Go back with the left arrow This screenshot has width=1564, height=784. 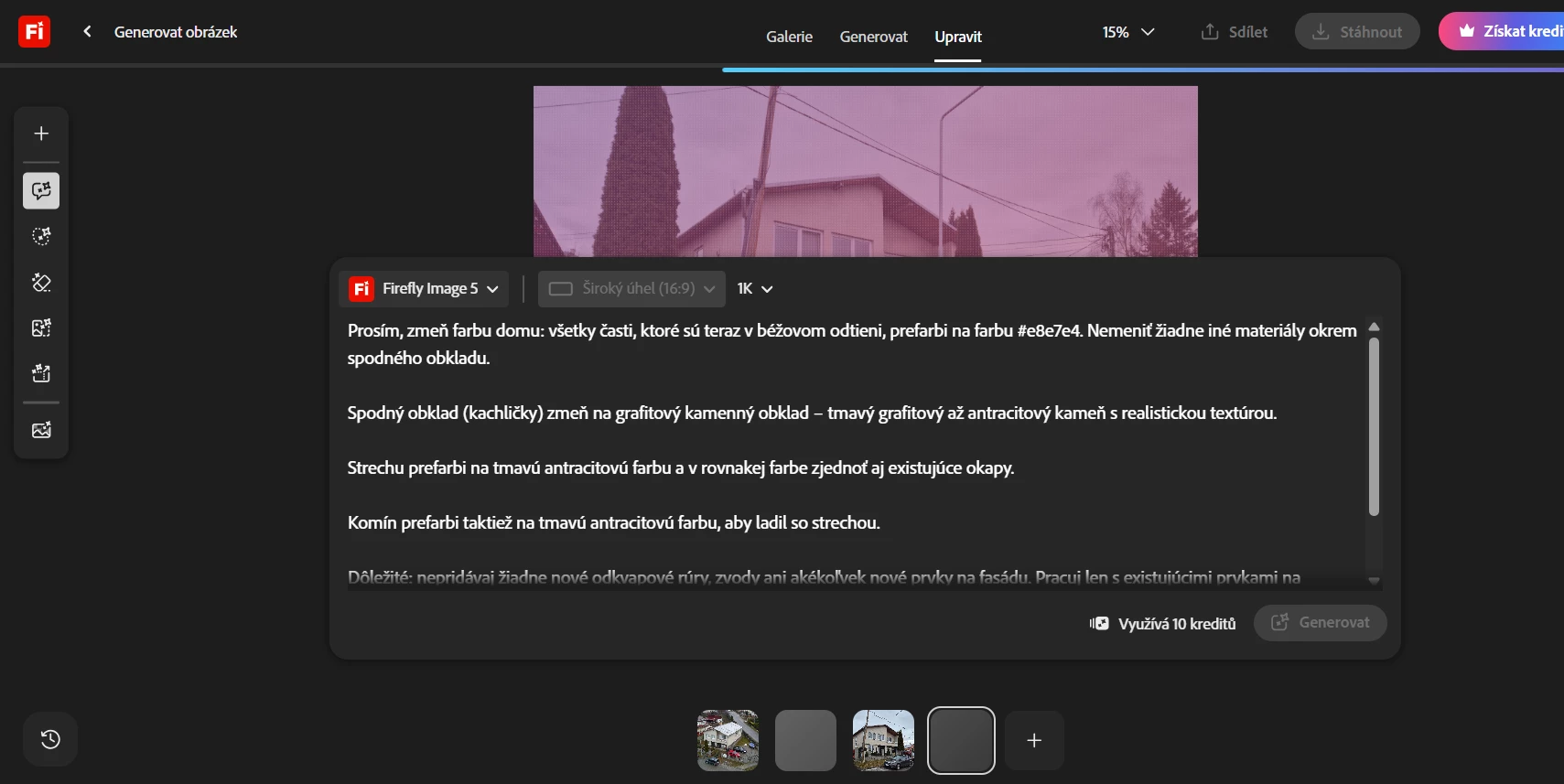pos(87,31)
